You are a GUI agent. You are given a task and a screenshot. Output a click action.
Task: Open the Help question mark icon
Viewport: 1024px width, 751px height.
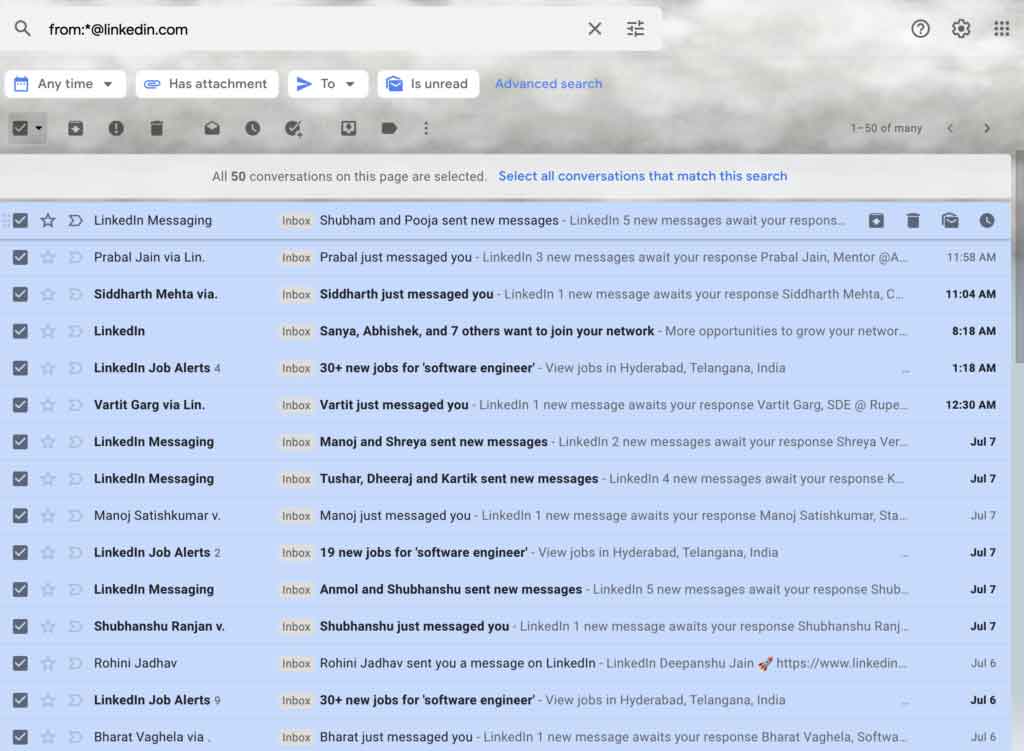(x=920, y=29)
